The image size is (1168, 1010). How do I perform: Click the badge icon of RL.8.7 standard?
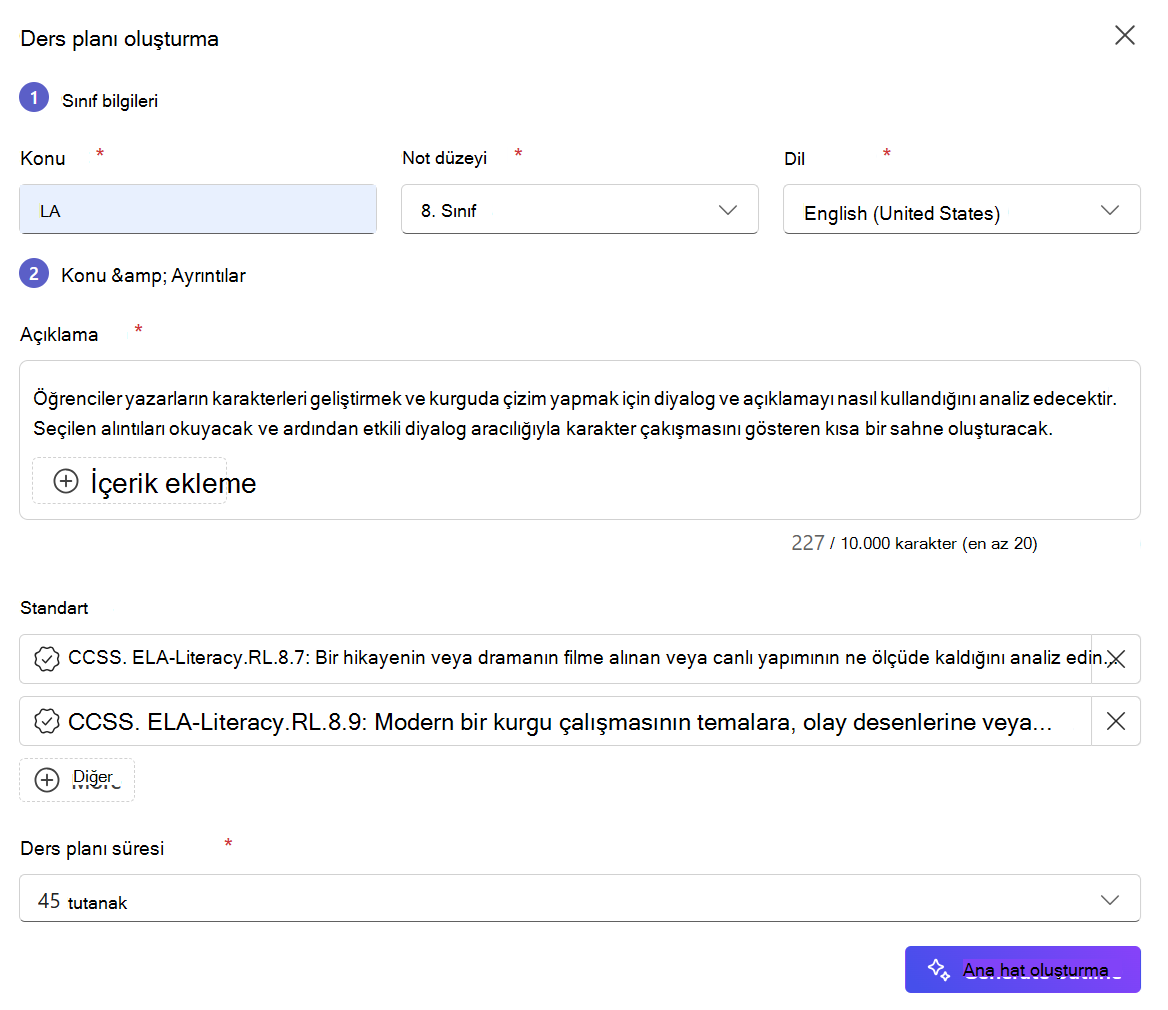47,659
